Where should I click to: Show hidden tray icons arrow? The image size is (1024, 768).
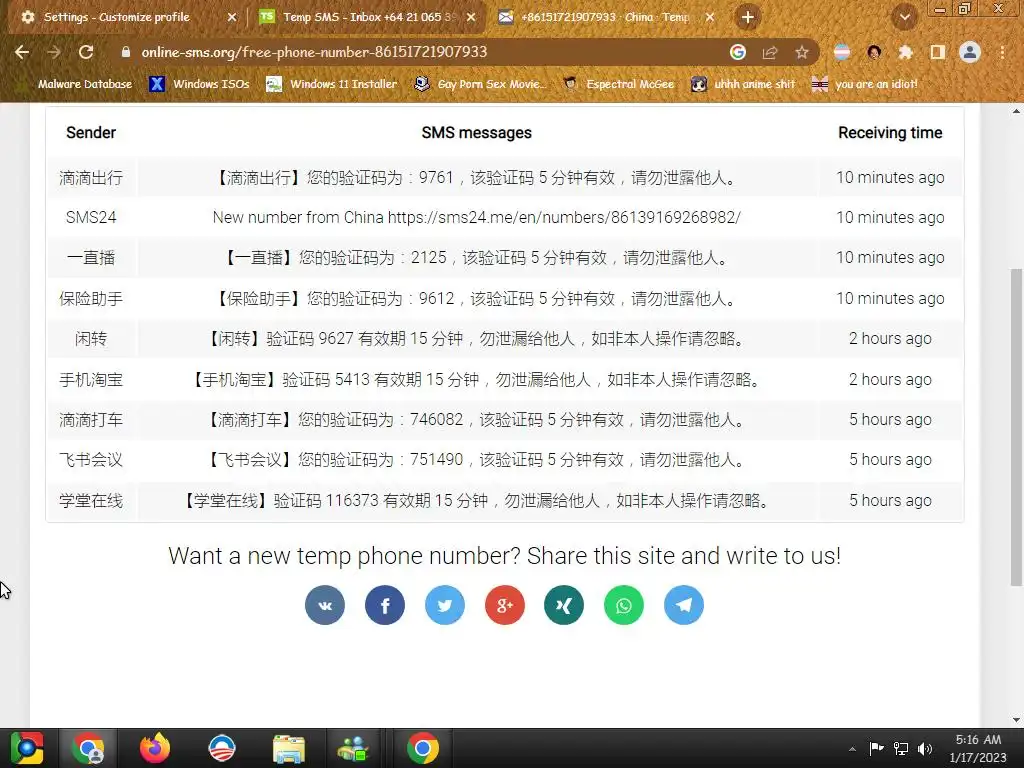click(852, 749)
